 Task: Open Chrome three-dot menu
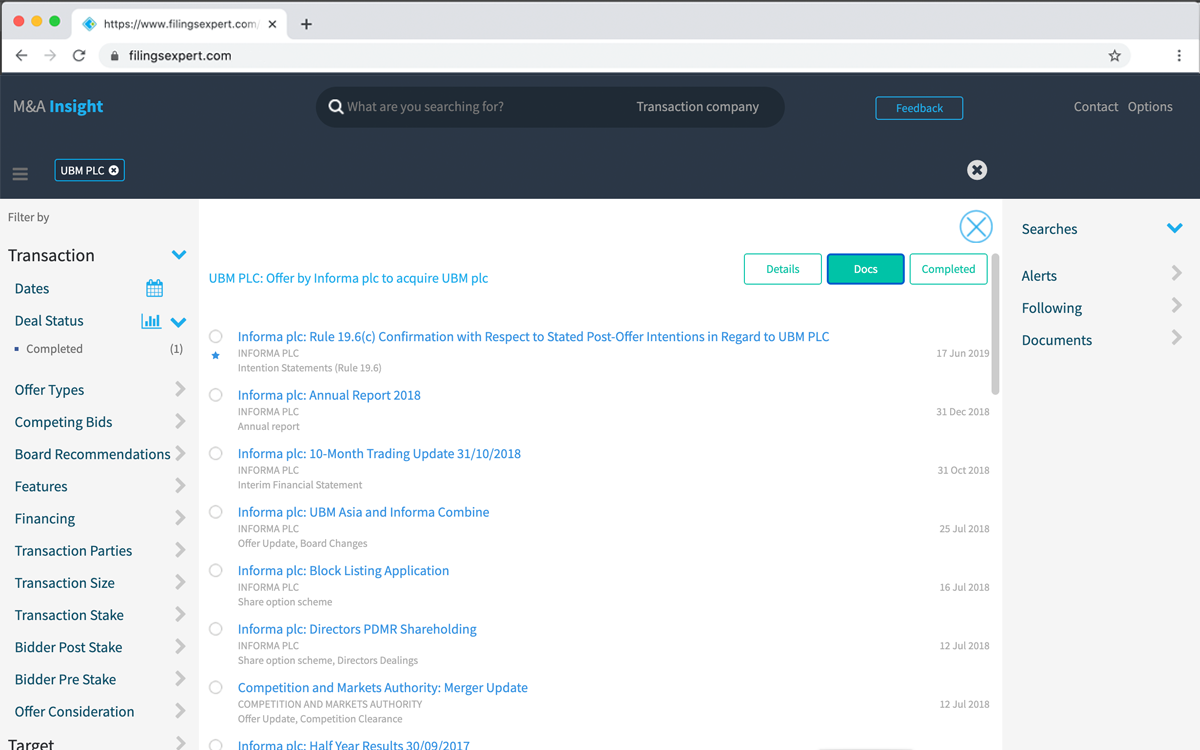point(1179,56)
